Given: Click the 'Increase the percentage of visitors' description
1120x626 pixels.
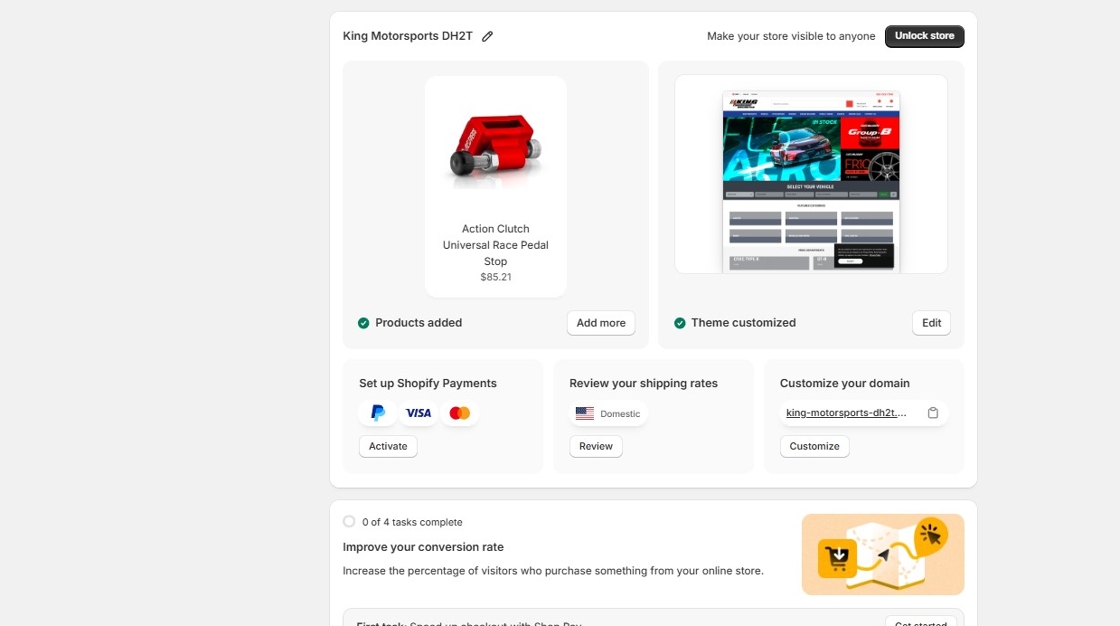Looking at the screenshot, I should click(x=553, y=571).
